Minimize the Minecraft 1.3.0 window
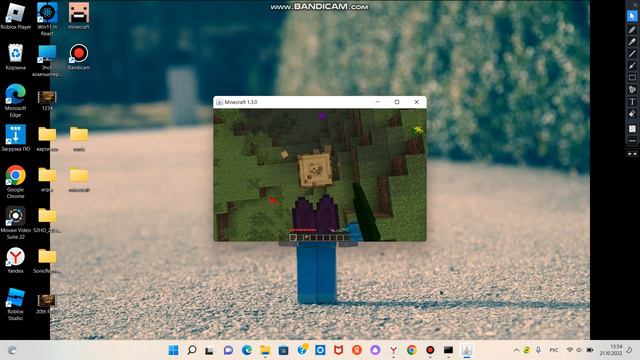The height and width of the screenshot is (360, 640). [378, 102]
